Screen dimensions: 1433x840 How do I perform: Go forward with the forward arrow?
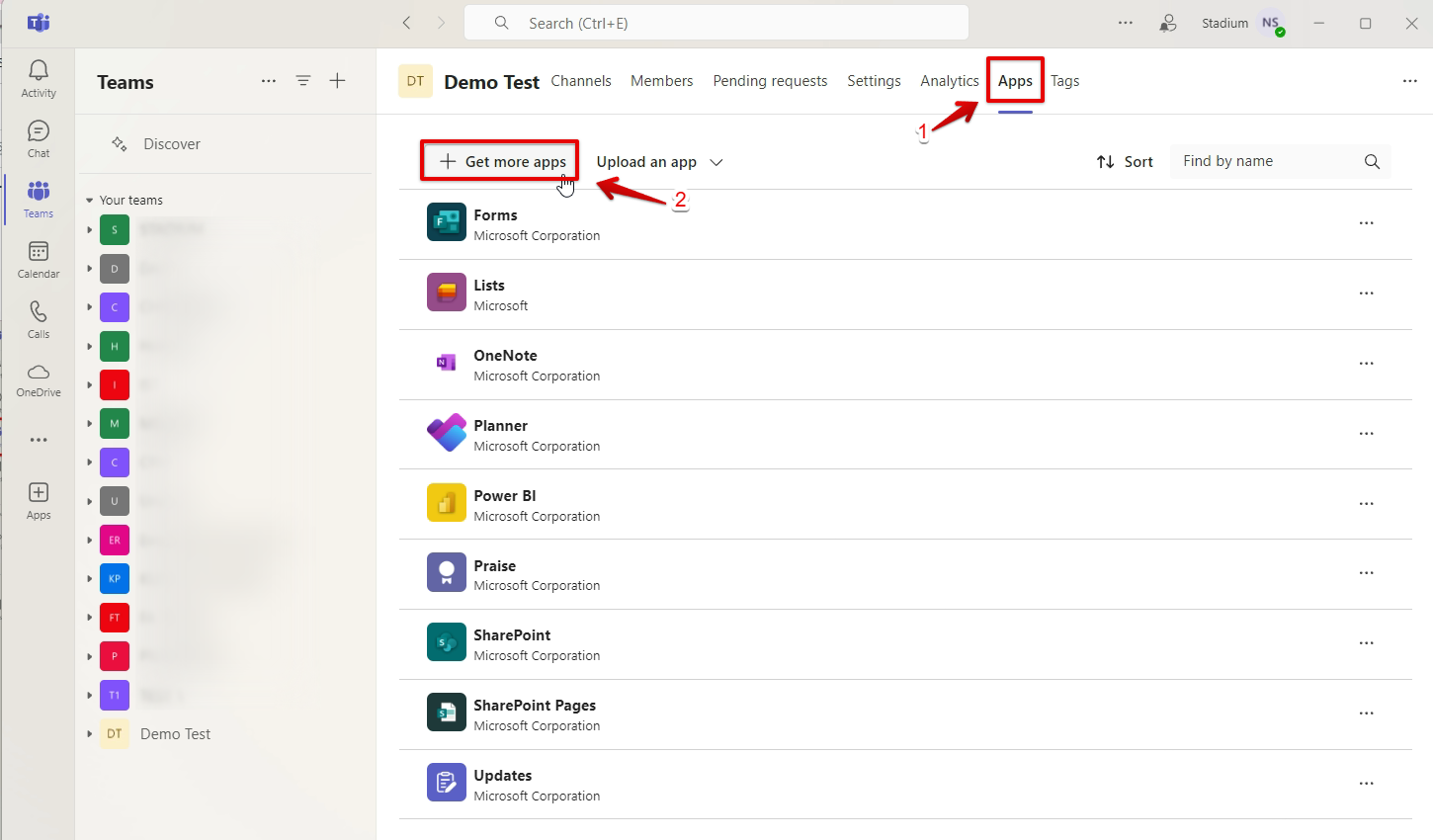pyautogui.click(x=441, y=23)
